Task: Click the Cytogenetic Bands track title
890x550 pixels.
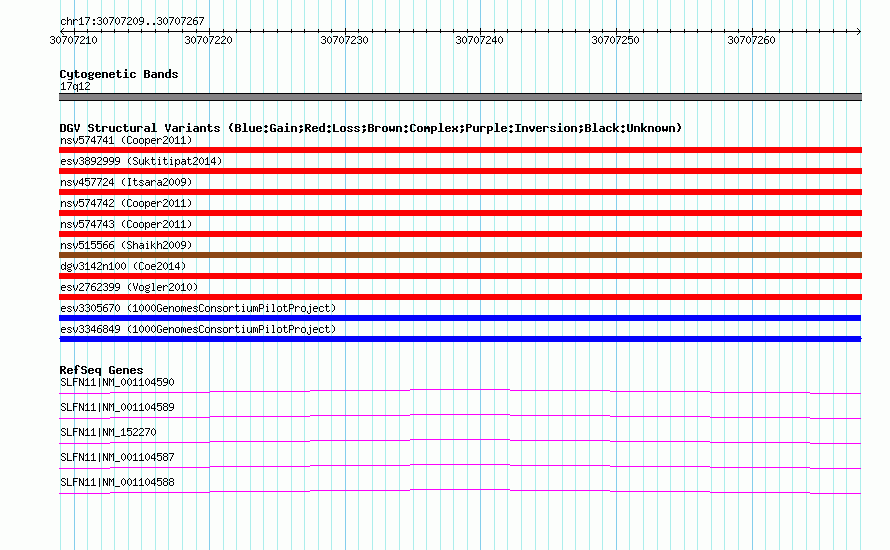Action: [119, 74]
